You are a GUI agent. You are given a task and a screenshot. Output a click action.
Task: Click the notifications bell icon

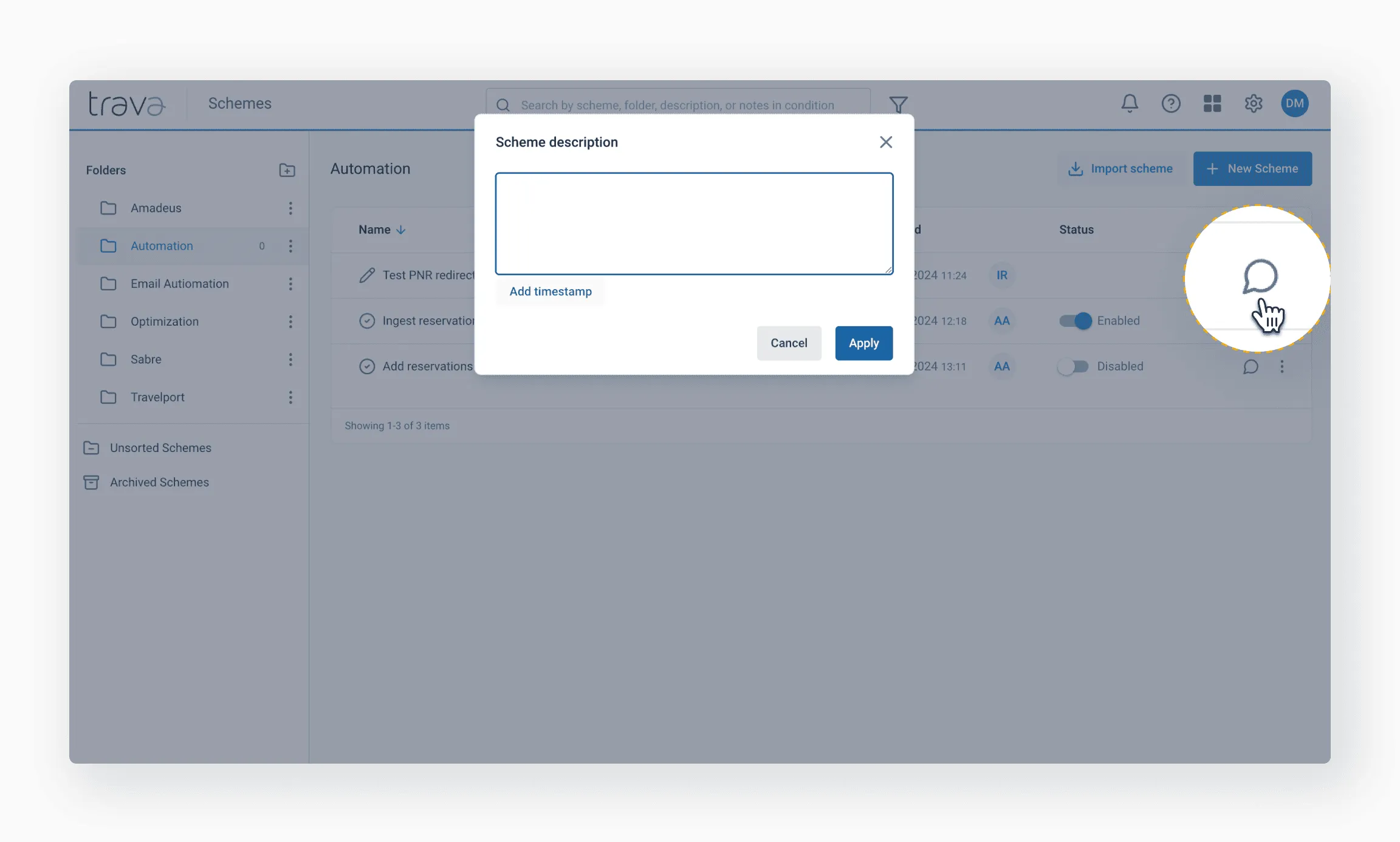point(1129,103)
